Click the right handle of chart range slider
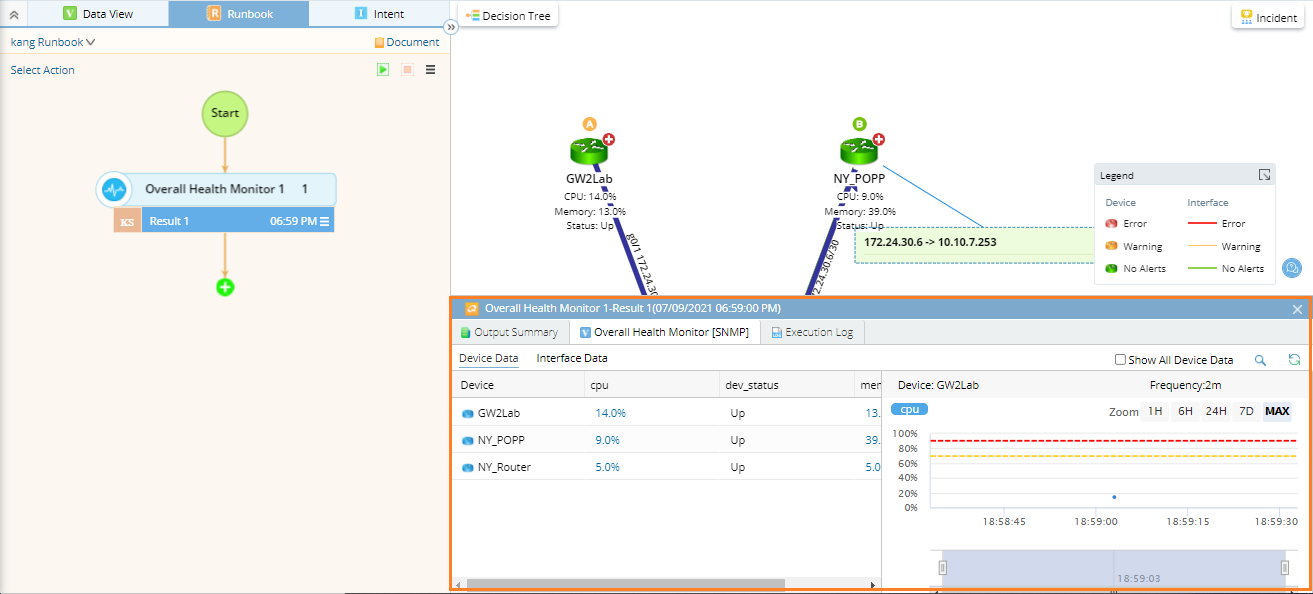 point(1285,568)
